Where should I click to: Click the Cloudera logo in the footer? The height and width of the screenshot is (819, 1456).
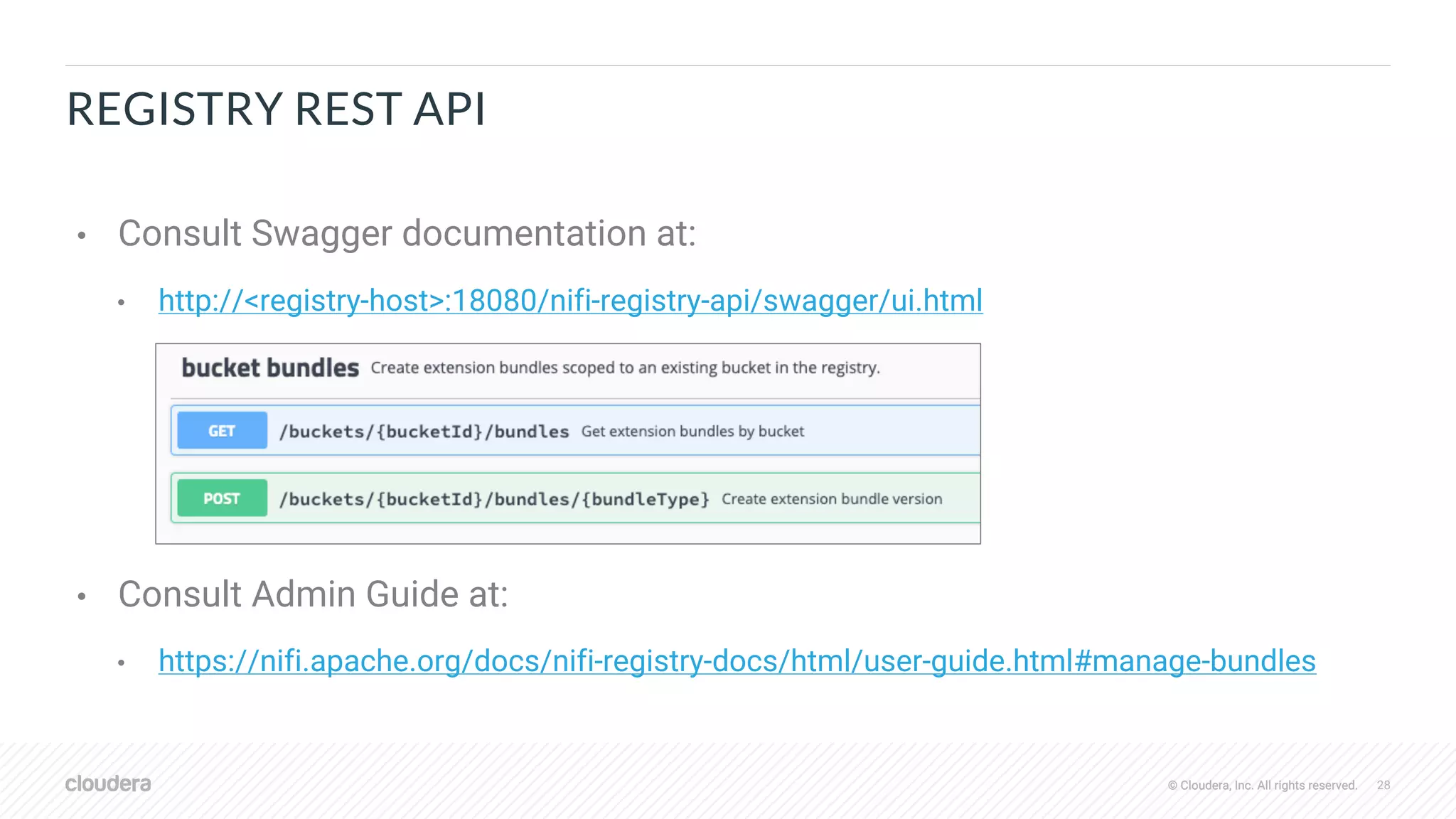point(108,783)
